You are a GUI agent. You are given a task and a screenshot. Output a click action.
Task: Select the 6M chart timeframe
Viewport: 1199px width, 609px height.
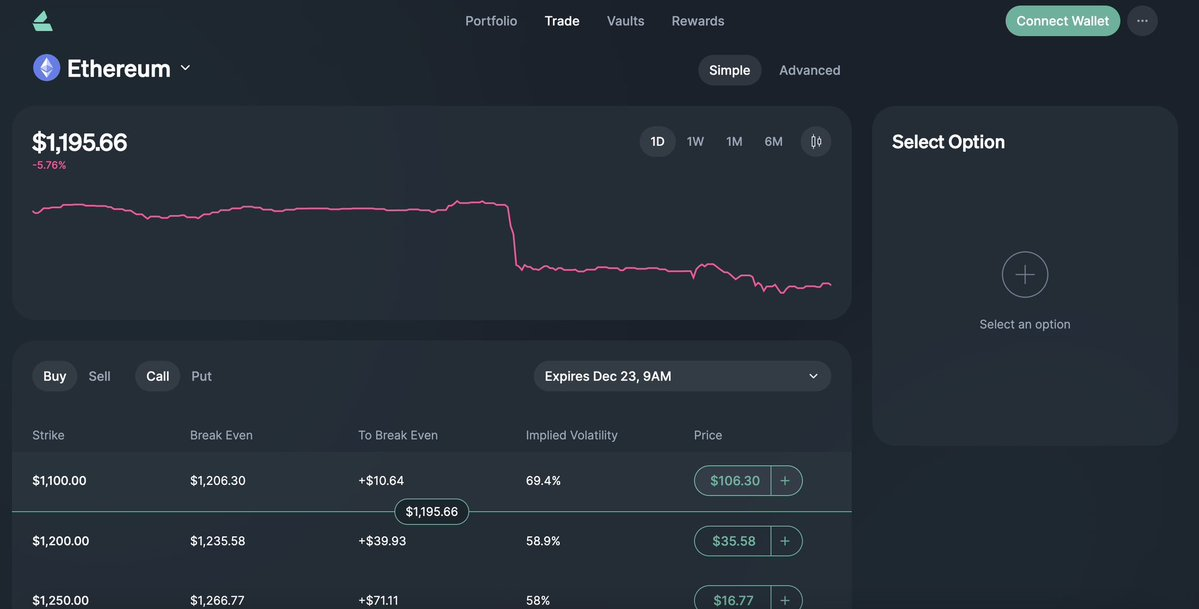click(773, 141)
